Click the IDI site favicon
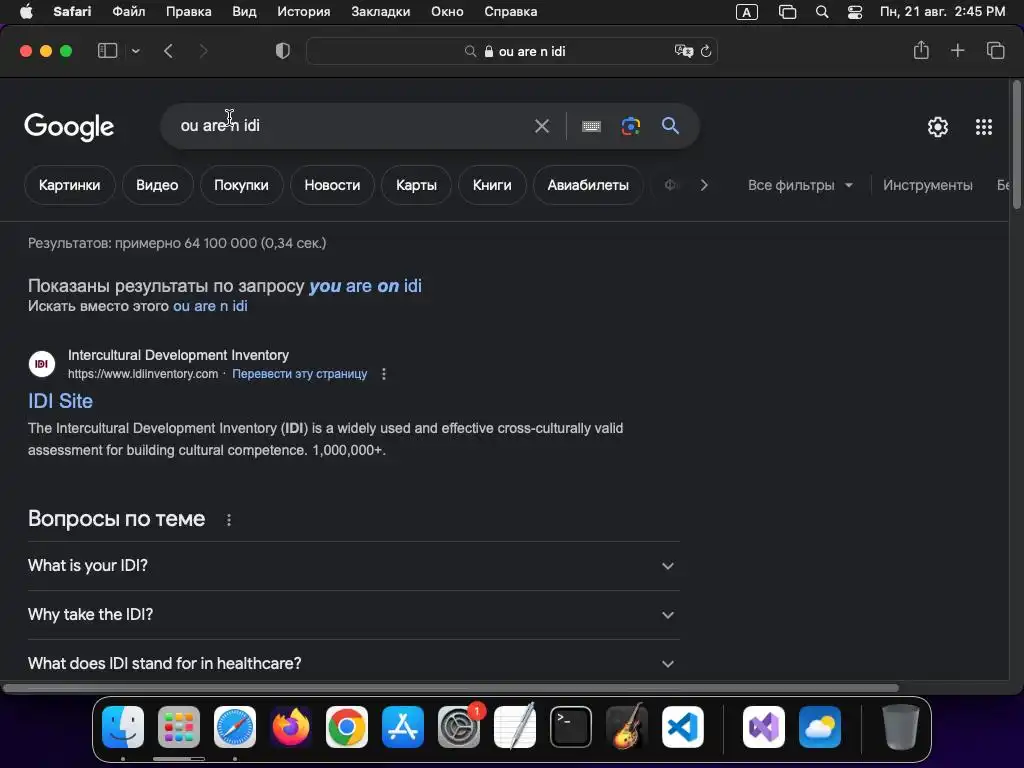This screenshot has height=768, width=1024. 42,364
